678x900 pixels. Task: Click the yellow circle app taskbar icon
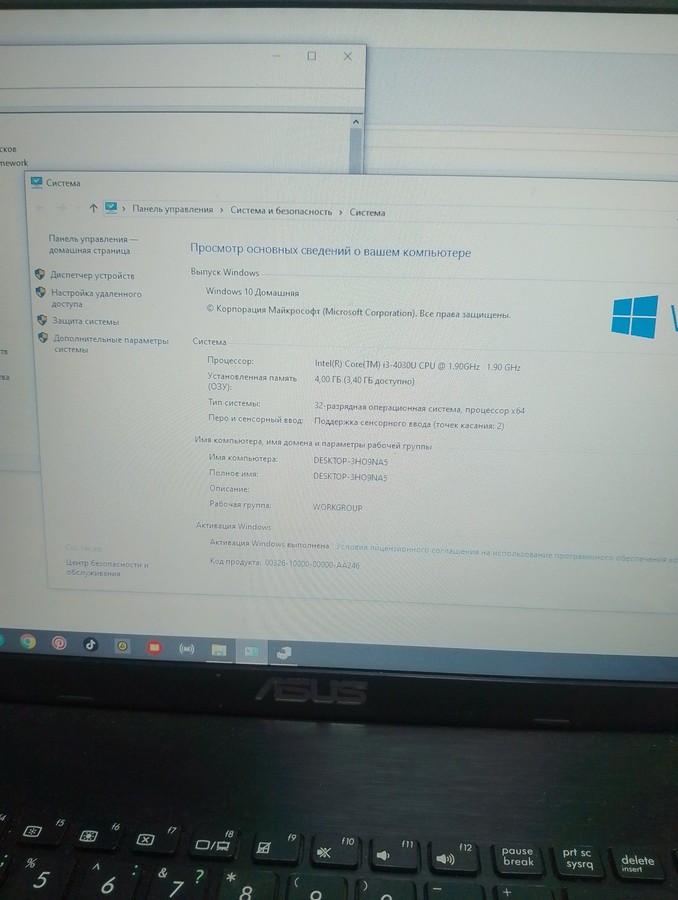point(122,646)
